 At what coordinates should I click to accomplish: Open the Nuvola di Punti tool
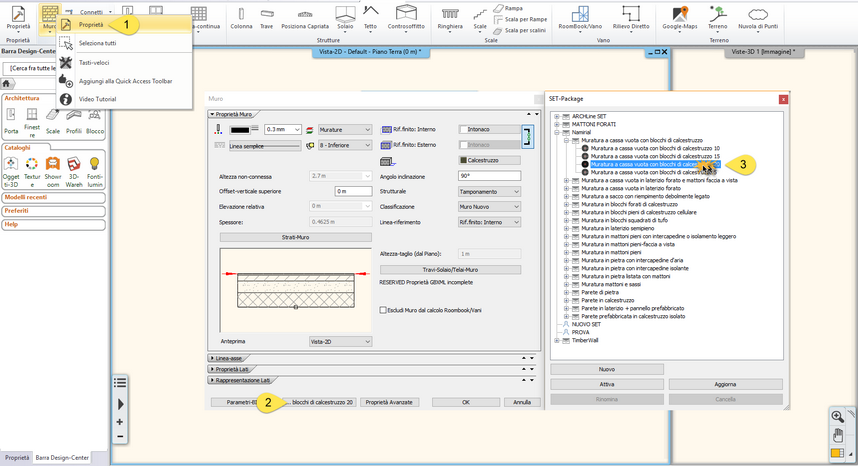(758, 17)
